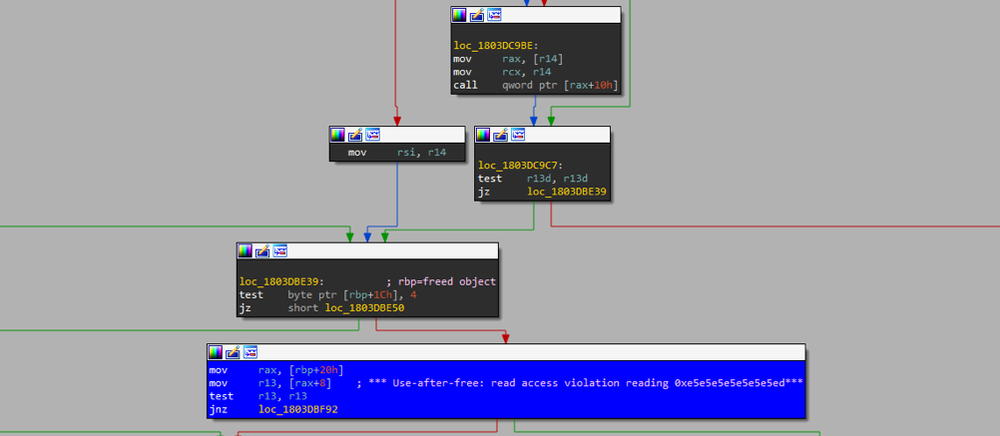The width and height of the screenshot is (1000, 436).
Task: Click pencil edit icon on blue use-after-free node
Action: 233,352
